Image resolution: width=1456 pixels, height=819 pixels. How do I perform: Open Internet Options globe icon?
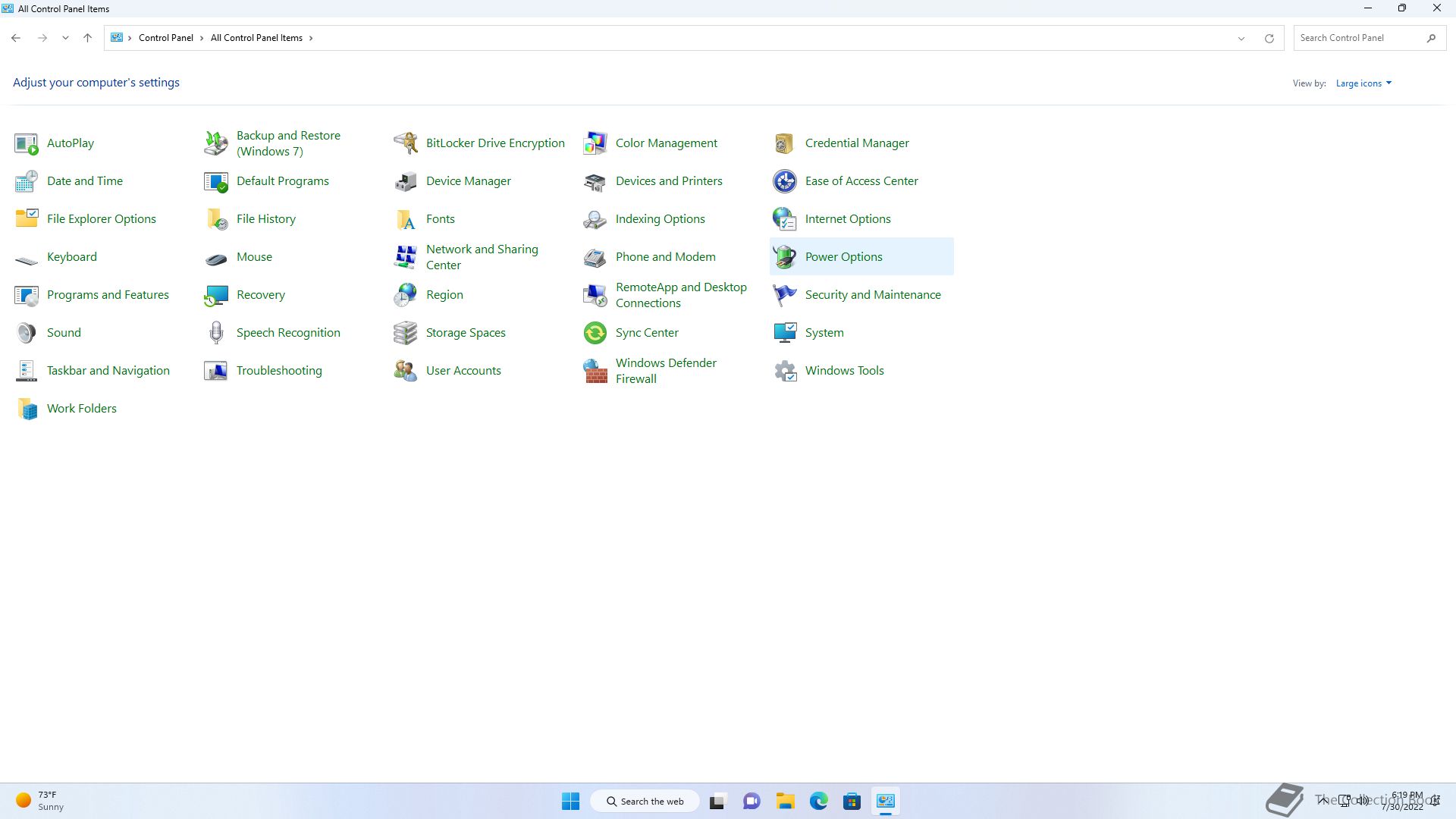785,219
